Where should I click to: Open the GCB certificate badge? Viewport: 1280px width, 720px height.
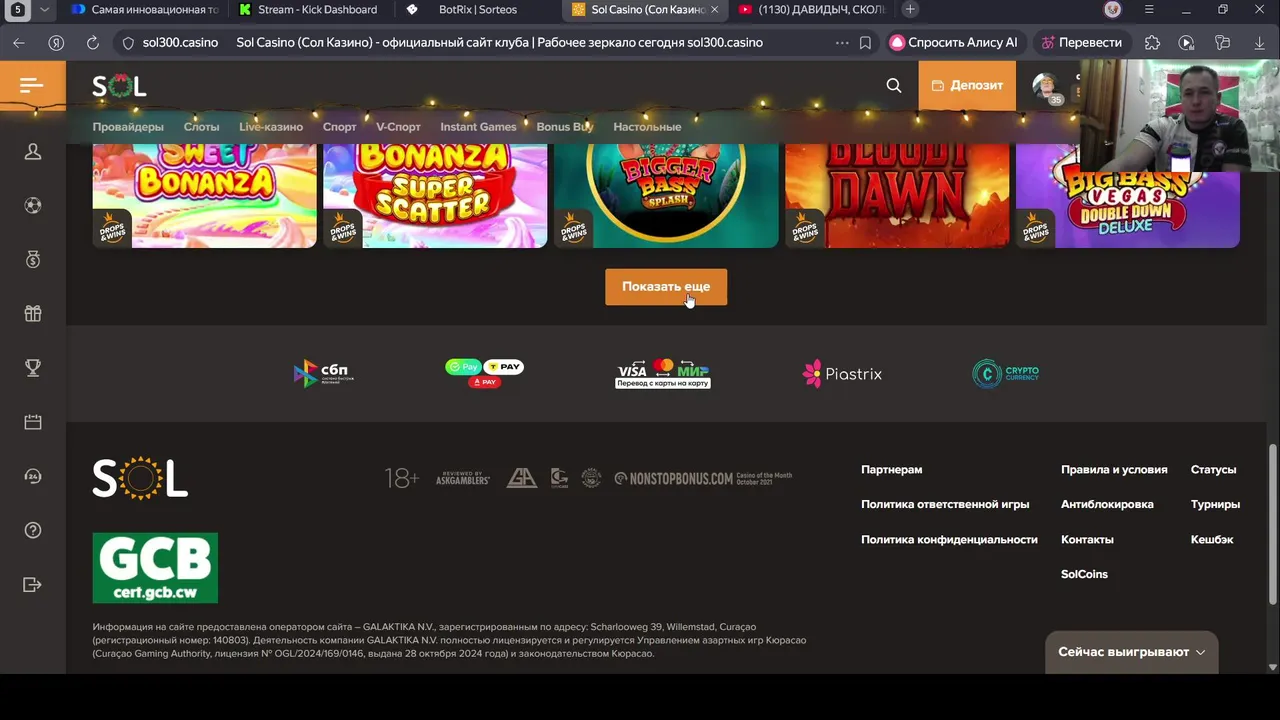[155, 568]
